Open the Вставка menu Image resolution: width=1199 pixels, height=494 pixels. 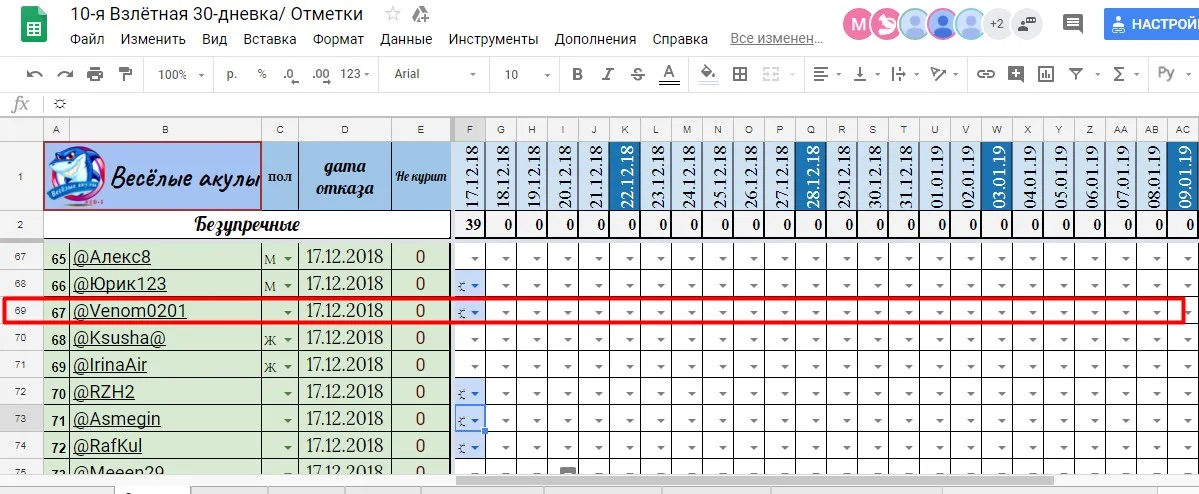click(x=270, y=39)
